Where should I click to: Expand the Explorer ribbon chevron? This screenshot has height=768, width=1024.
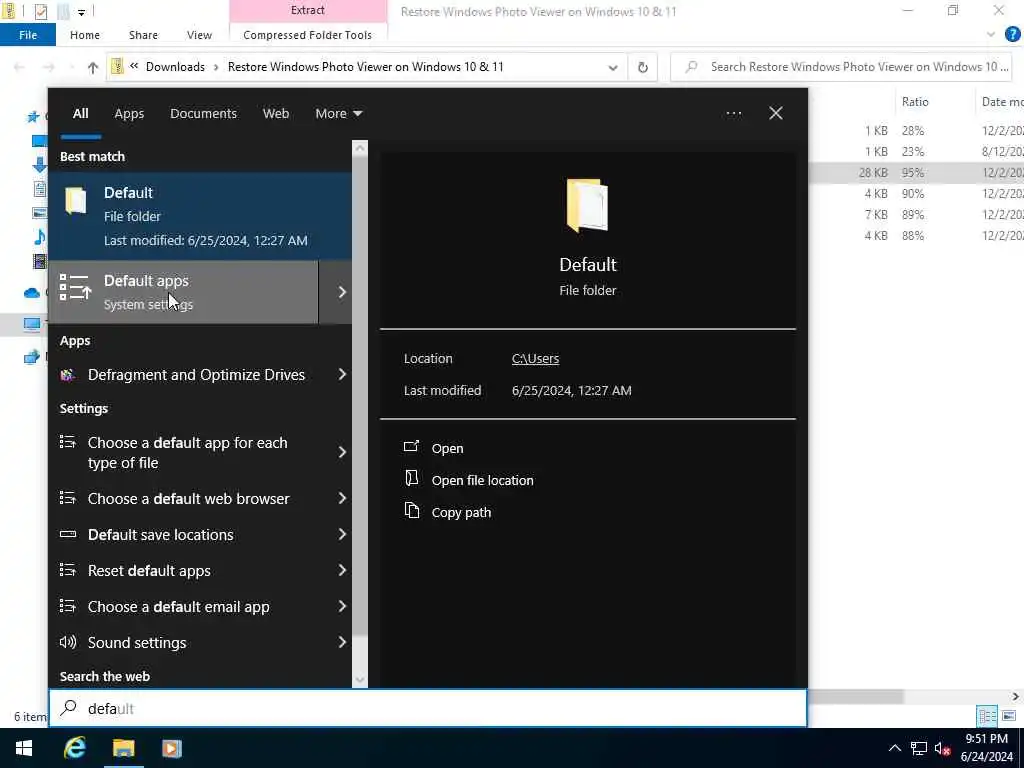coord(991,35)
